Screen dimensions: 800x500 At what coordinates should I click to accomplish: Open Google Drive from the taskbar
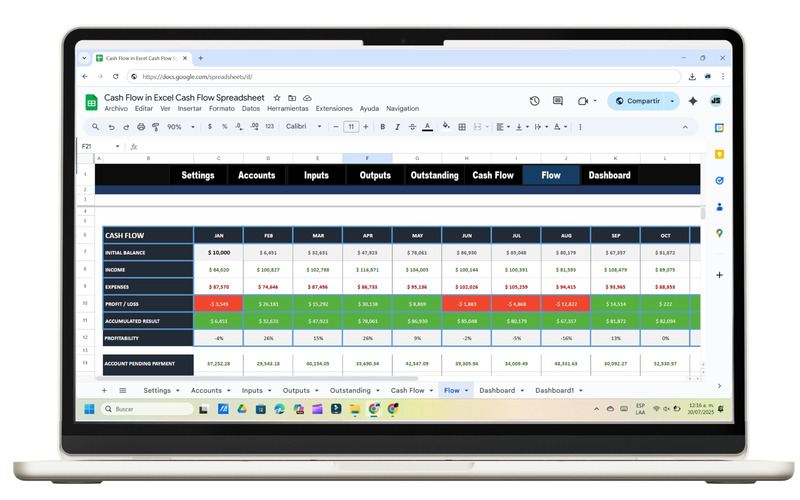(x=242, y=409)
